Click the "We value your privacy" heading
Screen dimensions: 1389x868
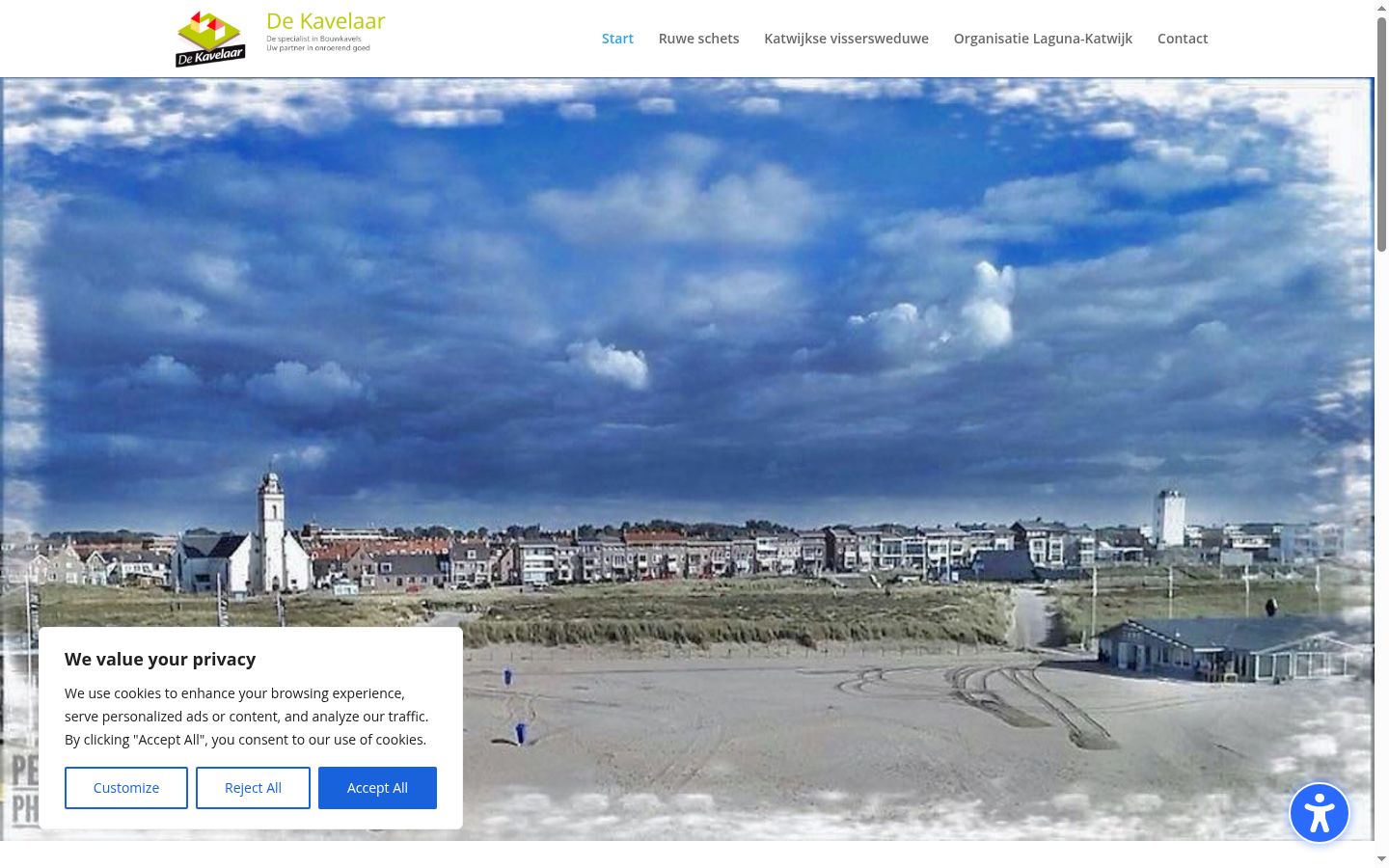click(x=160, y=659)
